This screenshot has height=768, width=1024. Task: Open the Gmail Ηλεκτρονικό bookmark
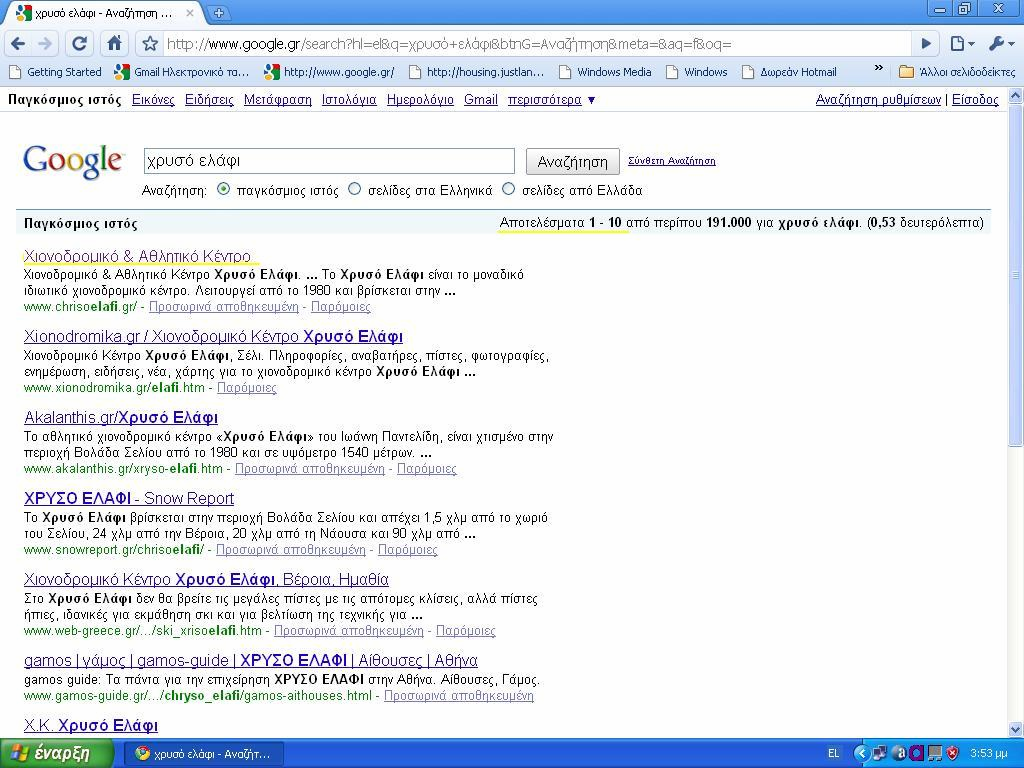coord(182,72)
